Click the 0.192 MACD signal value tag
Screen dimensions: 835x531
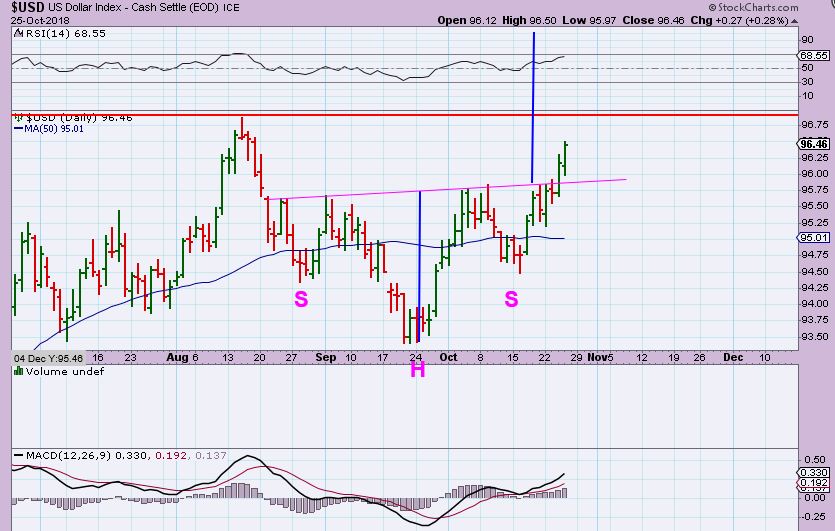pos(815,482)
